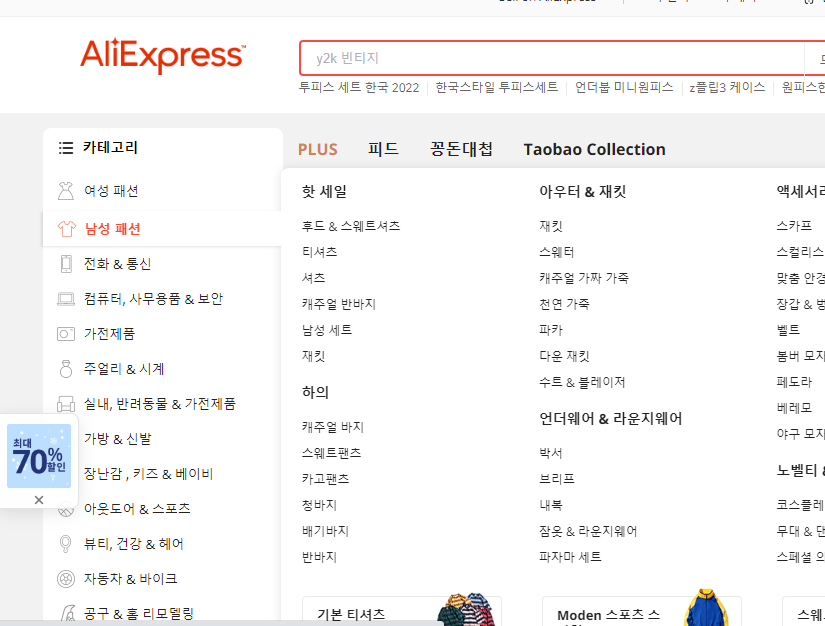The width and height of the screenshot is (825, 626).
Task: Open 파카 link
Action: pyautogui.click(x=551, y=330)
